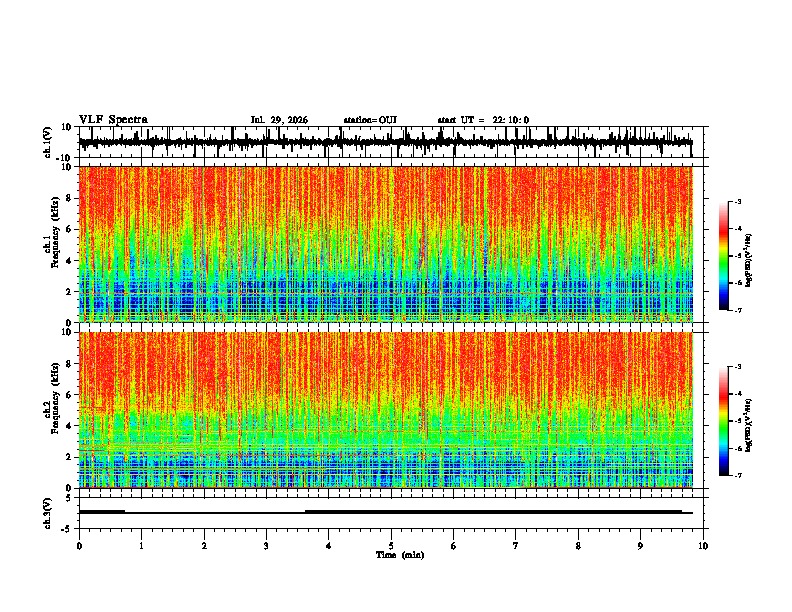This screenshot has width=792, height=612.
Task: Click the "-3" tick on ch.2 colorbar
Action: coord(737,367)
